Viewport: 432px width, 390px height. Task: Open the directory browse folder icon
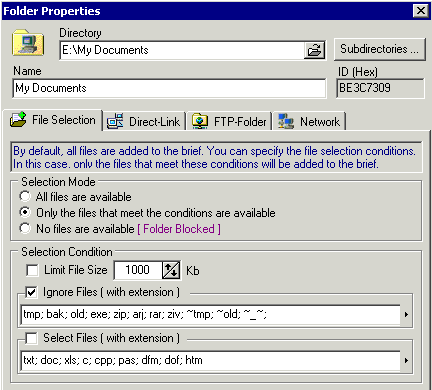point(314,50)
